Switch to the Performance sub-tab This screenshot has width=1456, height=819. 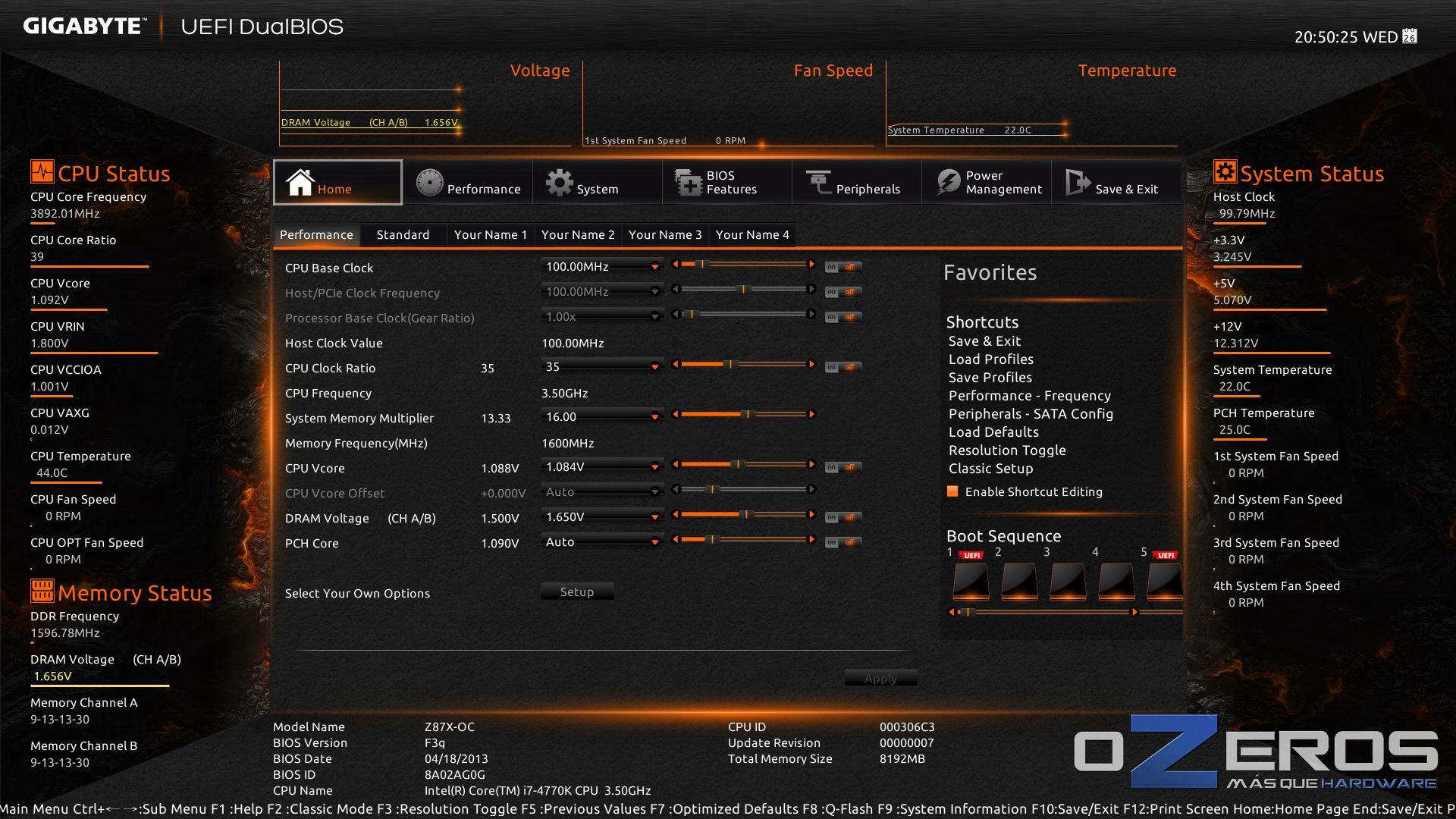(316, 234)
